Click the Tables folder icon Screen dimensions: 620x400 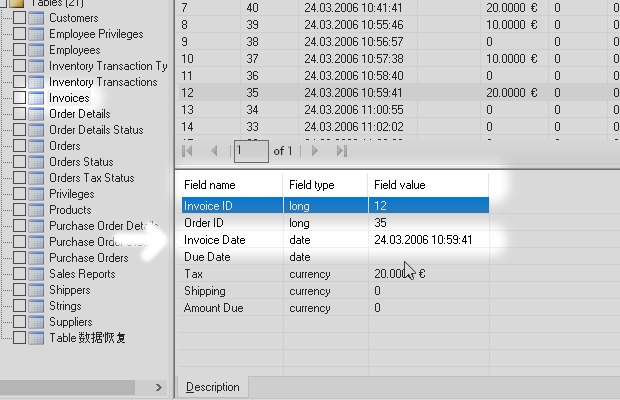(x=15, y=3)
